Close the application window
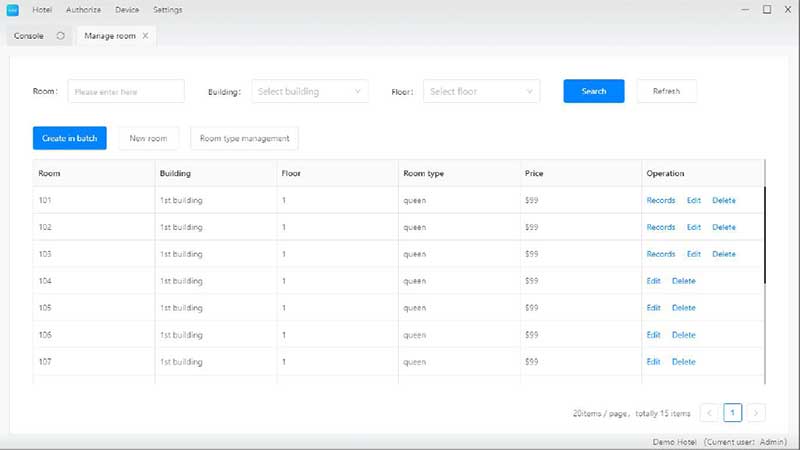This screenshot has height=450, width=800. (x=787, y=9)
